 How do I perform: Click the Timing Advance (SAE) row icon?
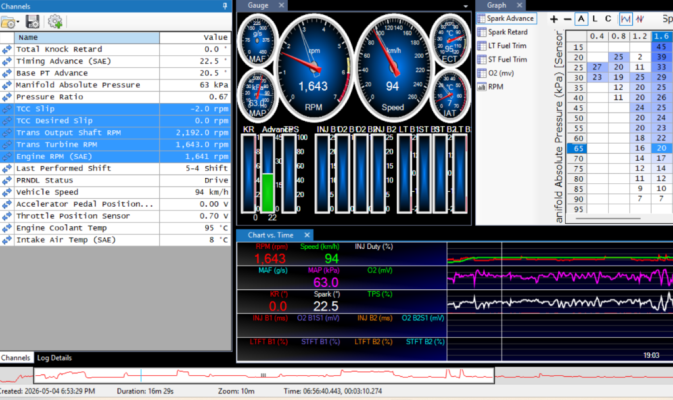coord(7,61)
